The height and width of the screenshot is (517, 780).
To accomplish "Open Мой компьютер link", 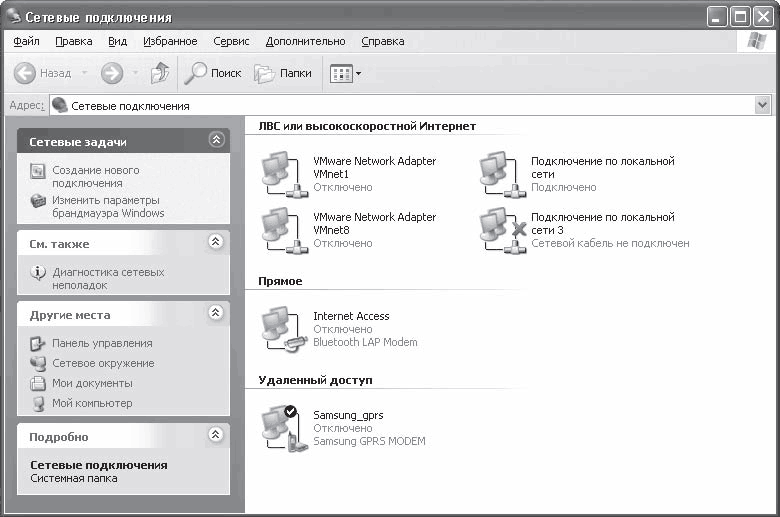I will coord(92,403).
